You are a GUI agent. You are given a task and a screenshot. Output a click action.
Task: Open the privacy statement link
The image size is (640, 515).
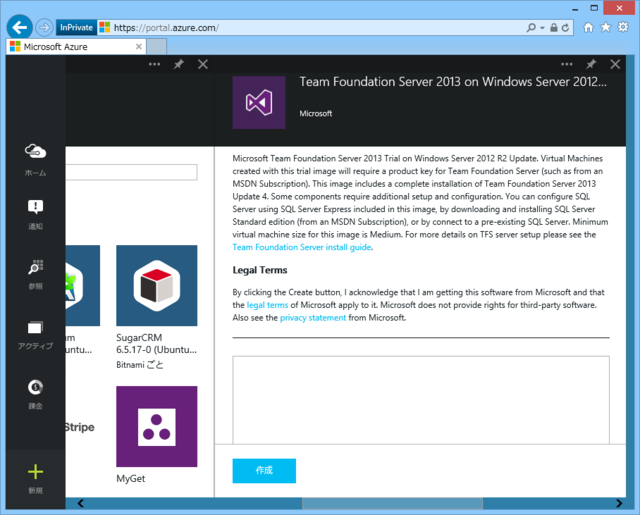point(313,317)
